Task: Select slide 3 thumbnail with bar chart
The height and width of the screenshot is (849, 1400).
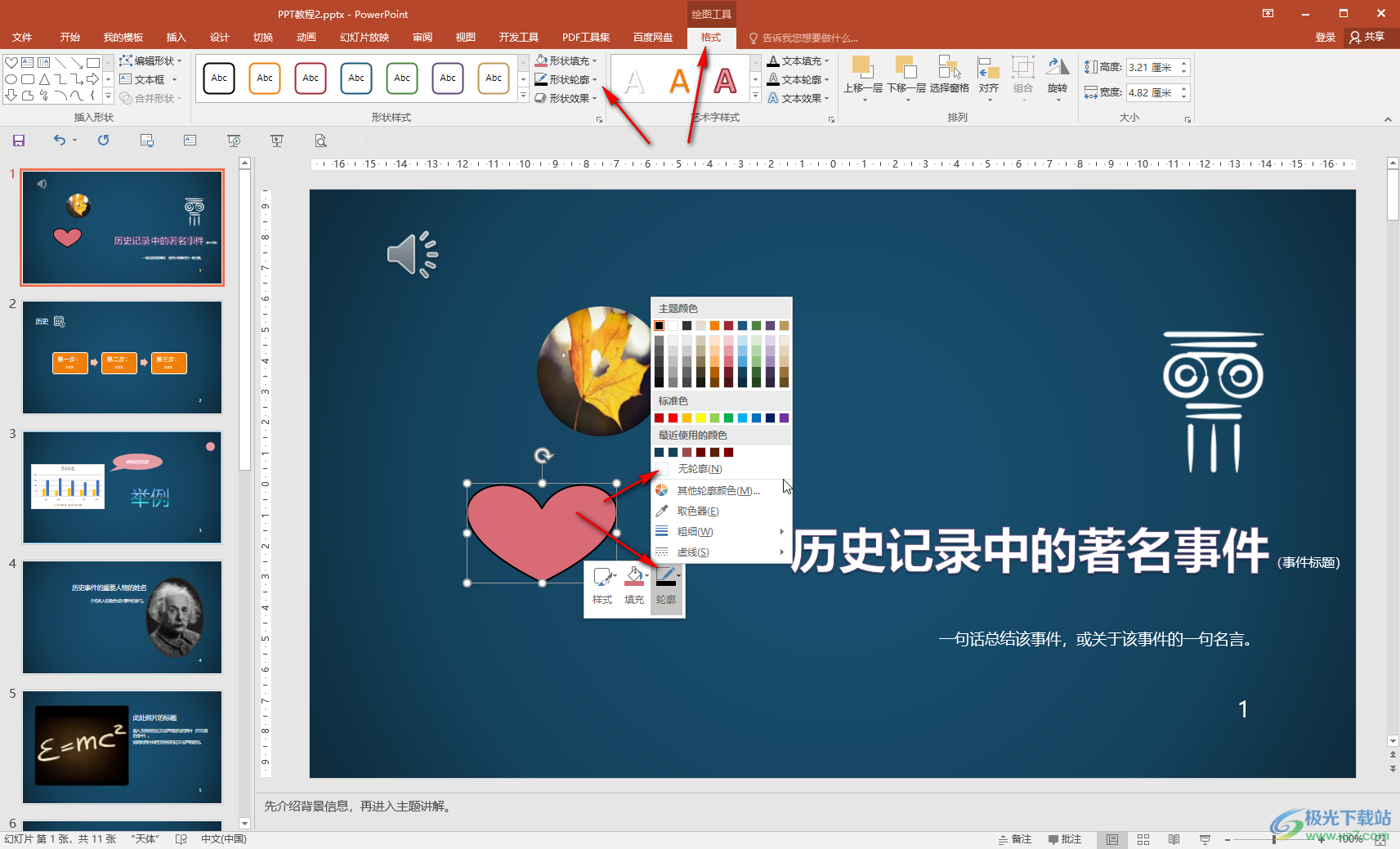Action: [123, 487]
